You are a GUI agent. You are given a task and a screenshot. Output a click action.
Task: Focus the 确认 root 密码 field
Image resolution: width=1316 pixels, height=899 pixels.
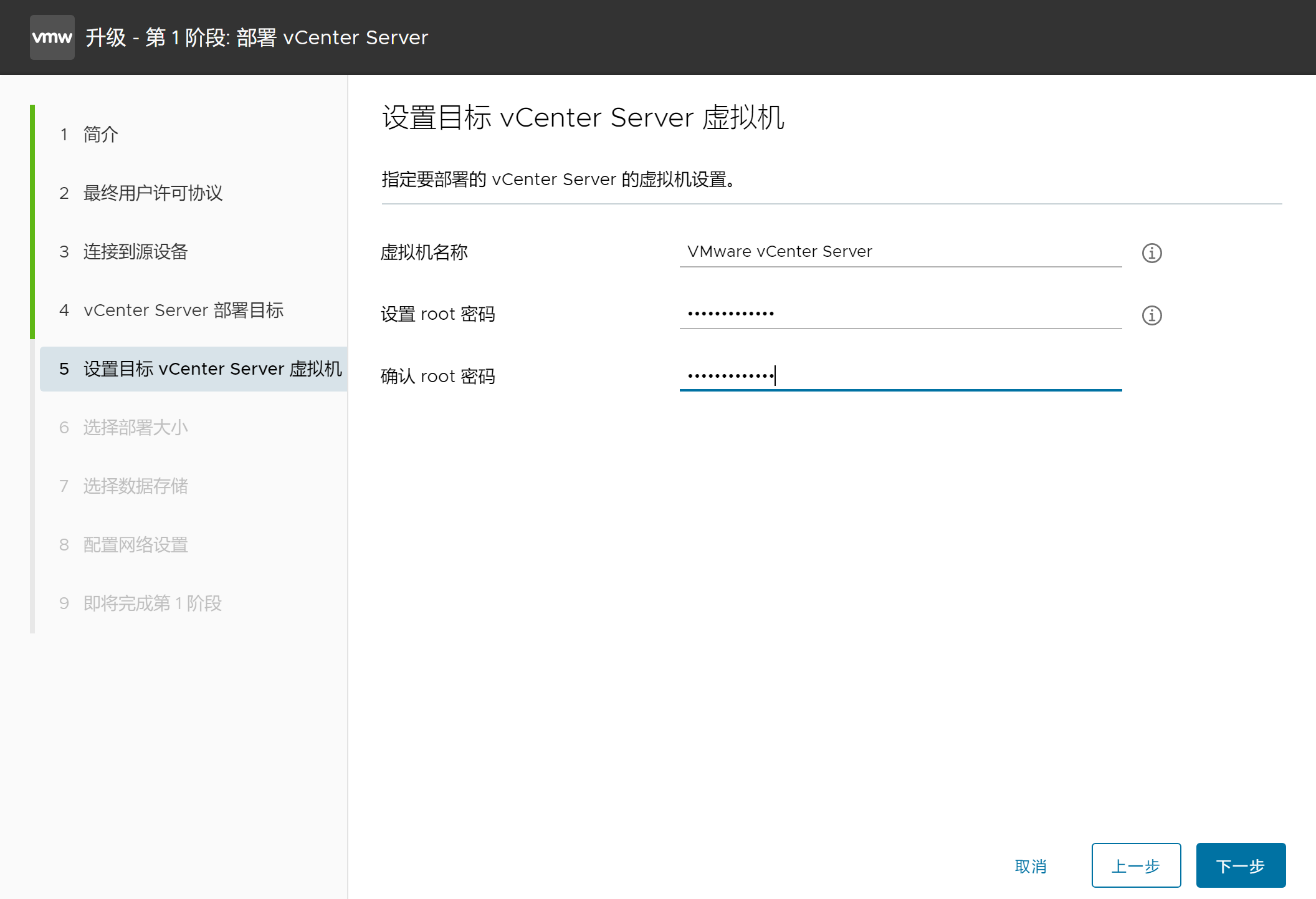click(900, 376)
